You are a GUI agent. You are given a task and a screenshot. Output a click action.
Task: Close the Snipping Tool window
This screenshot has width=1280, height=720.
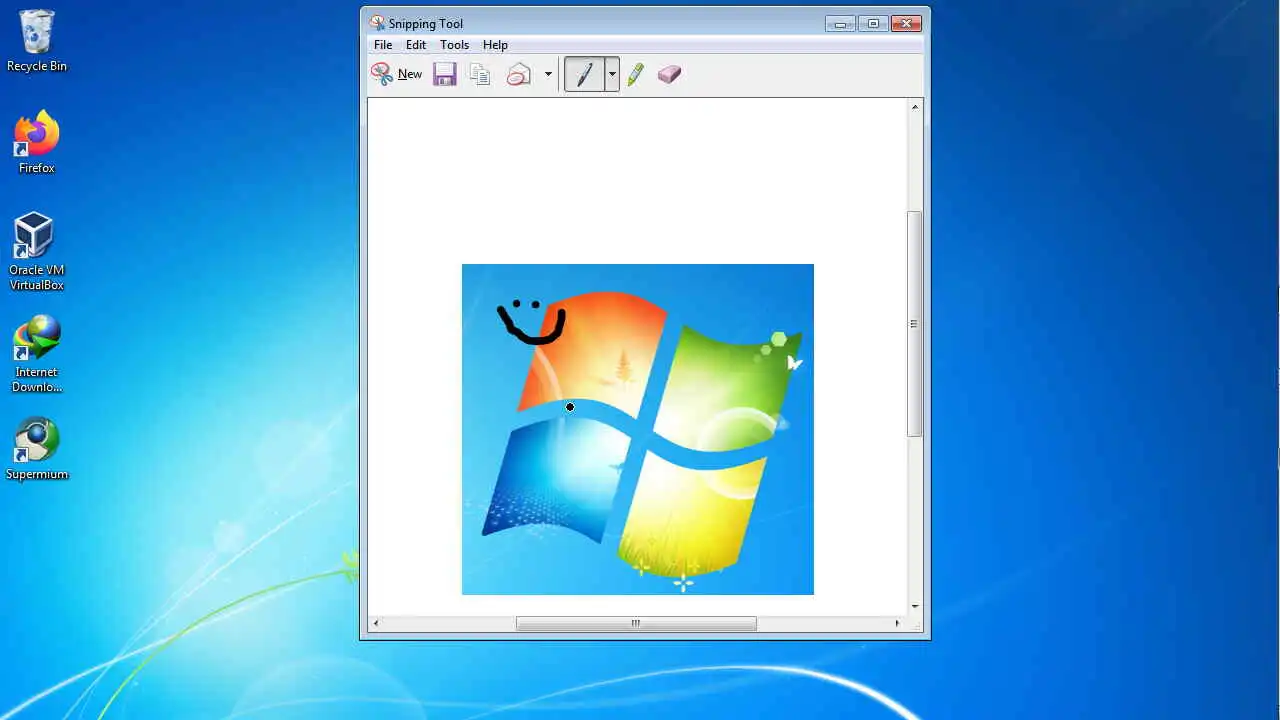pos(906,23)
